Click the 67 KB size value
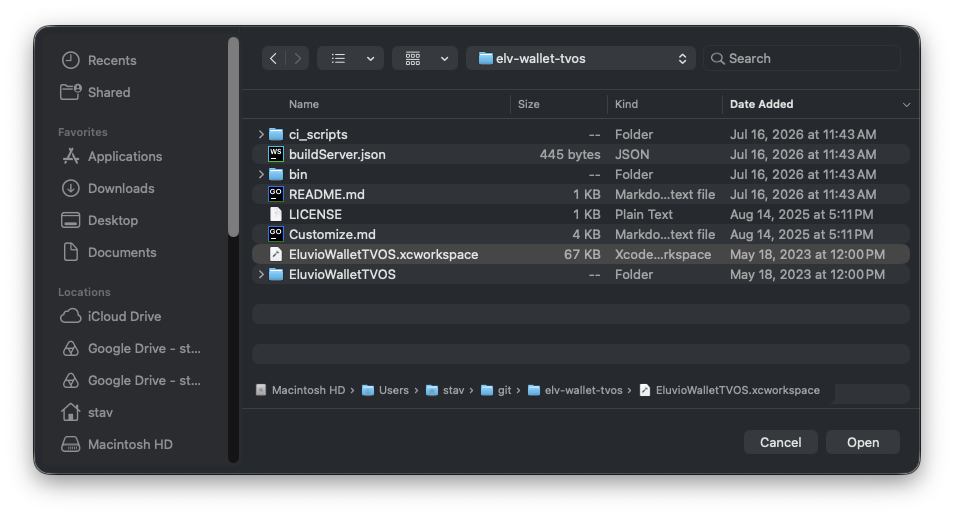954x516 pixels. pyautogui.click(x=582, y=254)
